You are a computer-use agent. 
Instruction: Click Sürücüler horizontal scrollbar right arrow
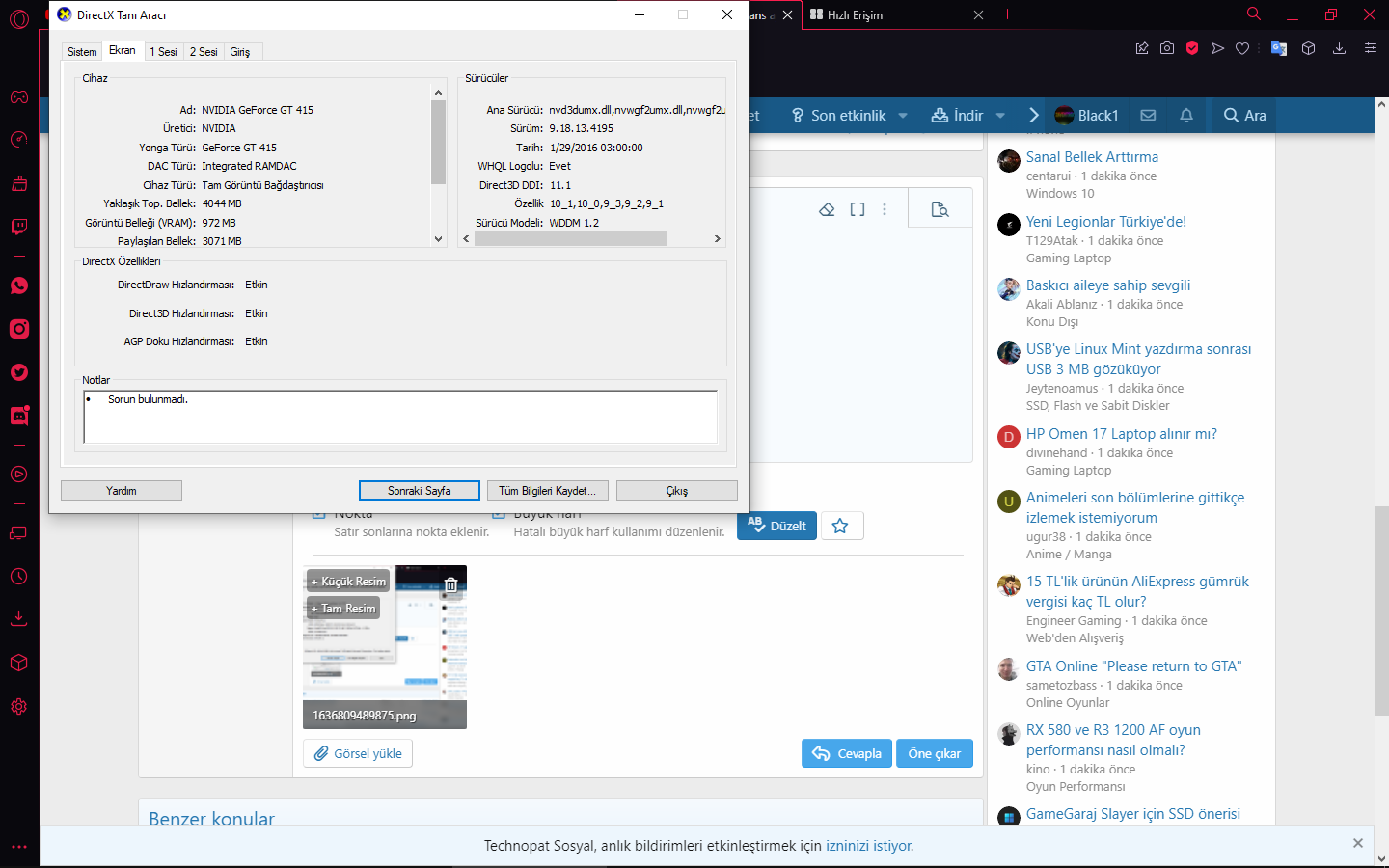(x=717, y=238)
